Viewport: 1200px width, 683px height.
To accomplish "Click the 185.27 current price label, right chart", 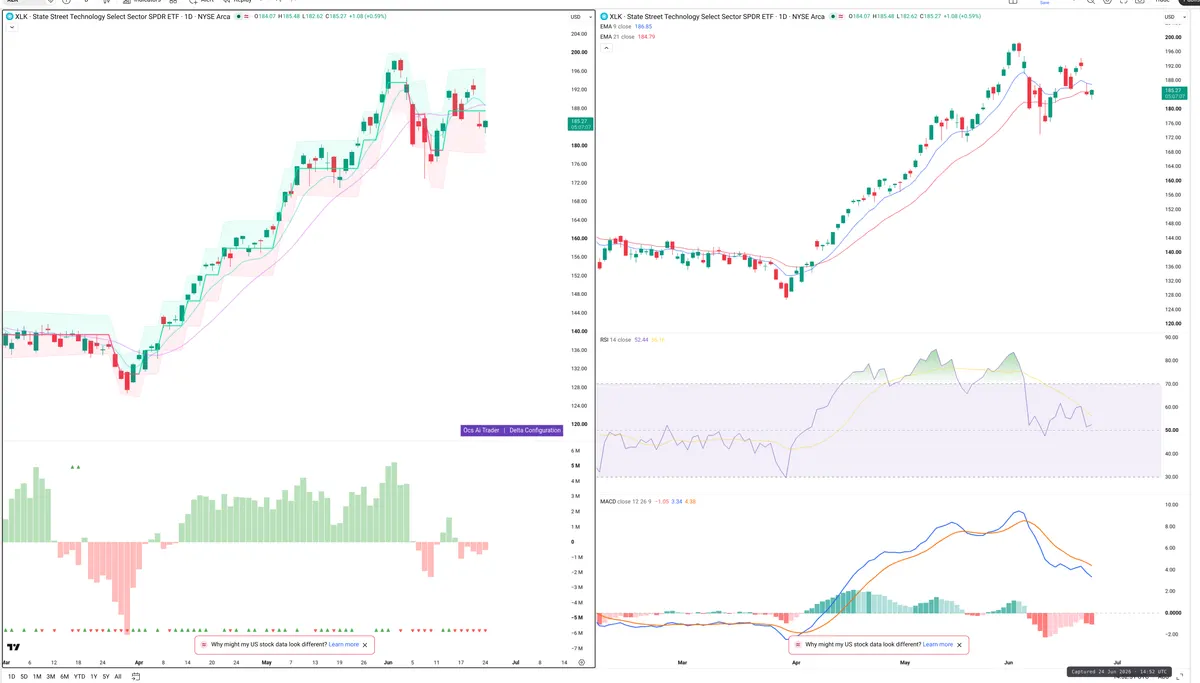I will point(1173,93).
